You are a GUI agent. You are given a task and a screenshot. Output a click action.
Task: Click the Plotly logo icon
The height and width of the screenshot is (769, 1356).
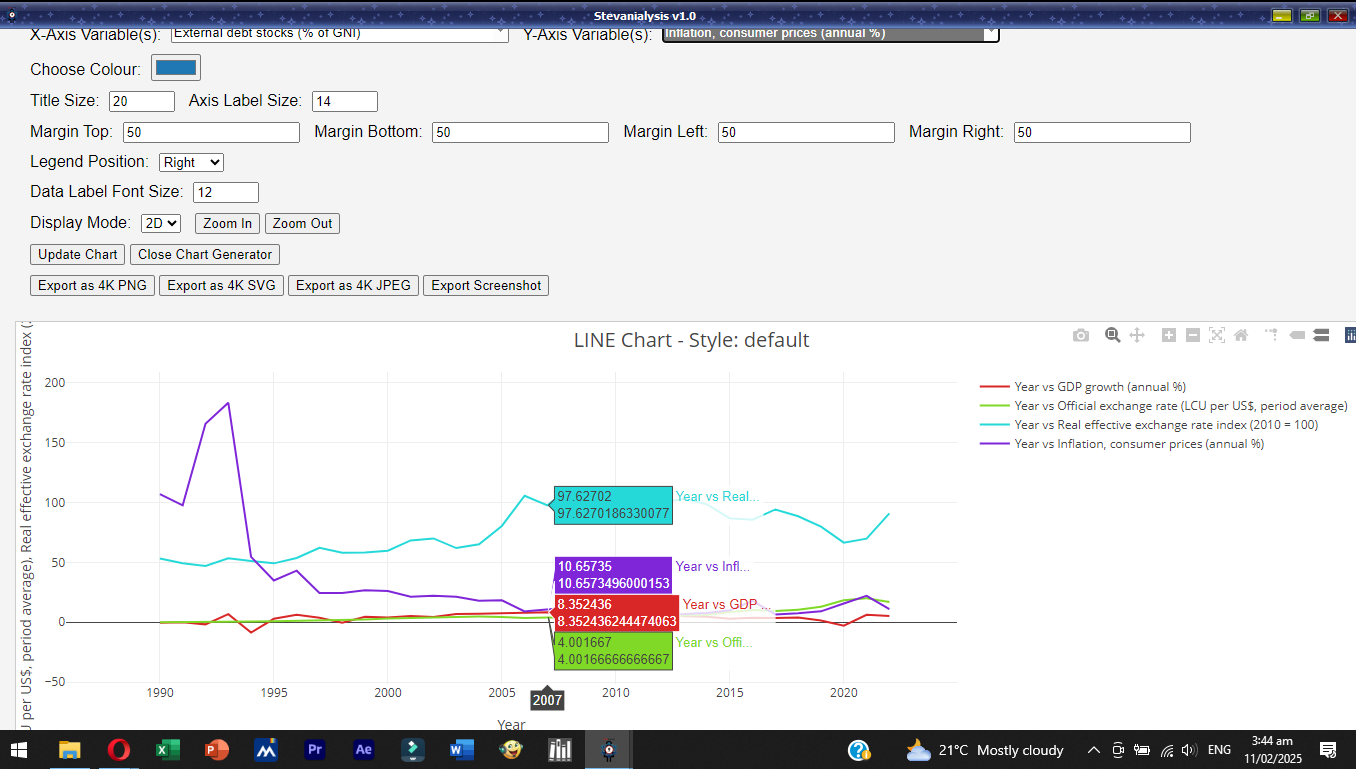[1350, 335]
